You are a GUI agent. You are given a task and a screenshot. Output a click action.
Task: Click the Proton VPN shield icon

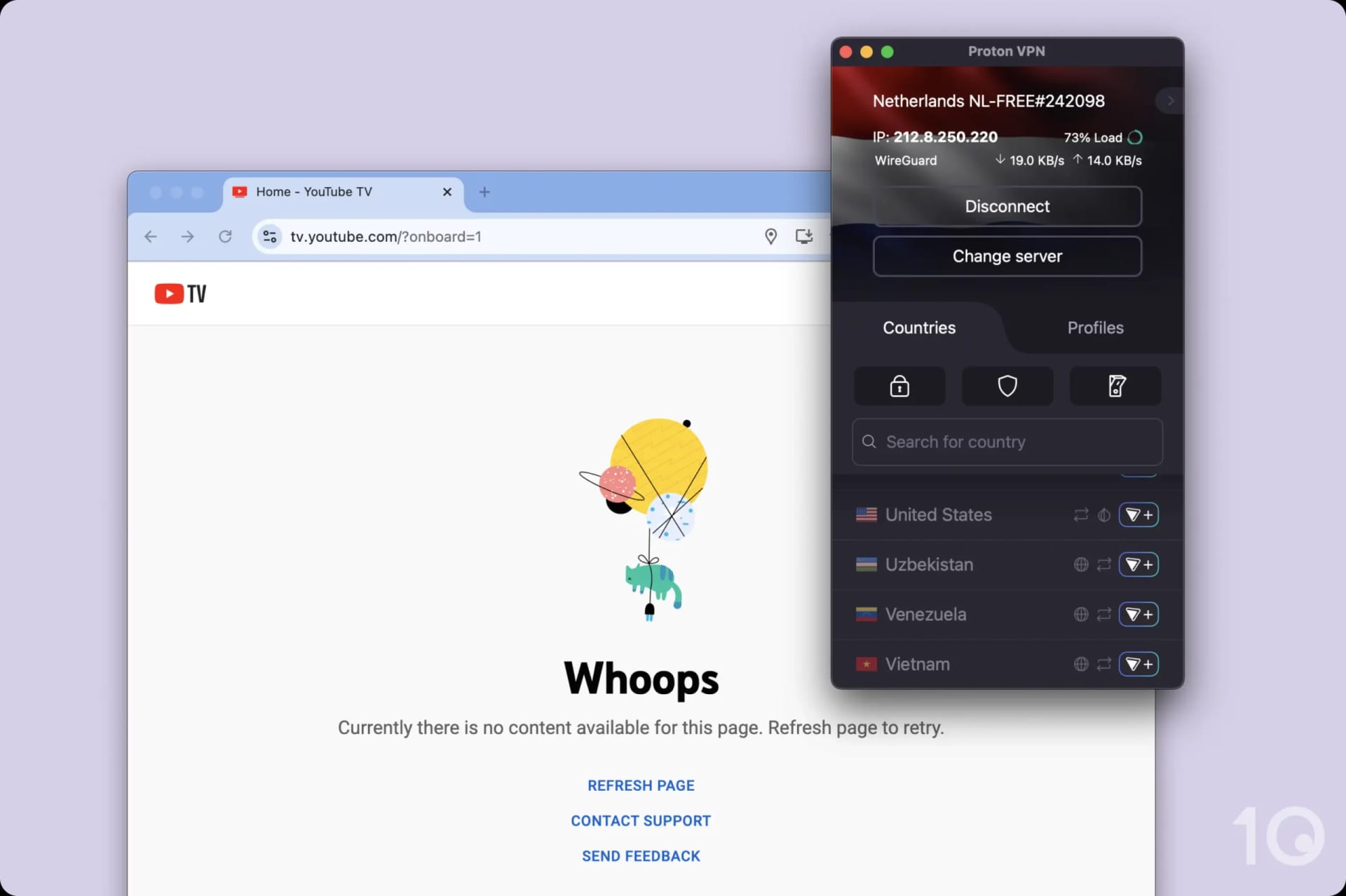coord(1007,386)
